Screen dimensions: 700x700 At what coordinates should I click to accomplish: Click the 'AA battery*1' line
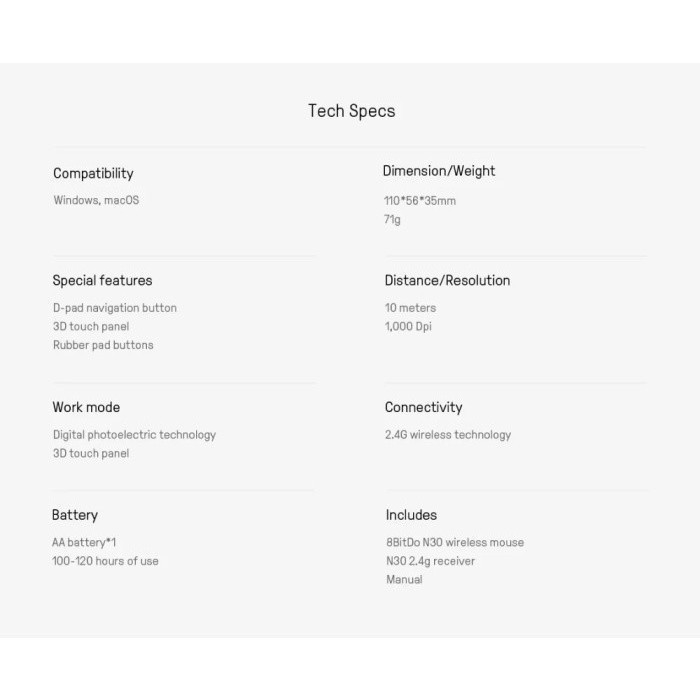coord(84,543)
